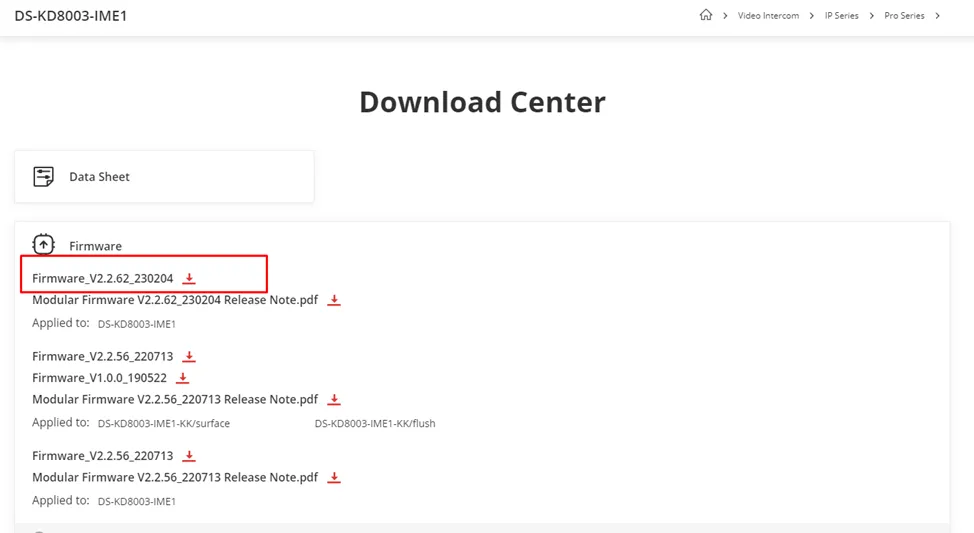Click download icon beside Firmware_V1.0.0_190522

182,378
